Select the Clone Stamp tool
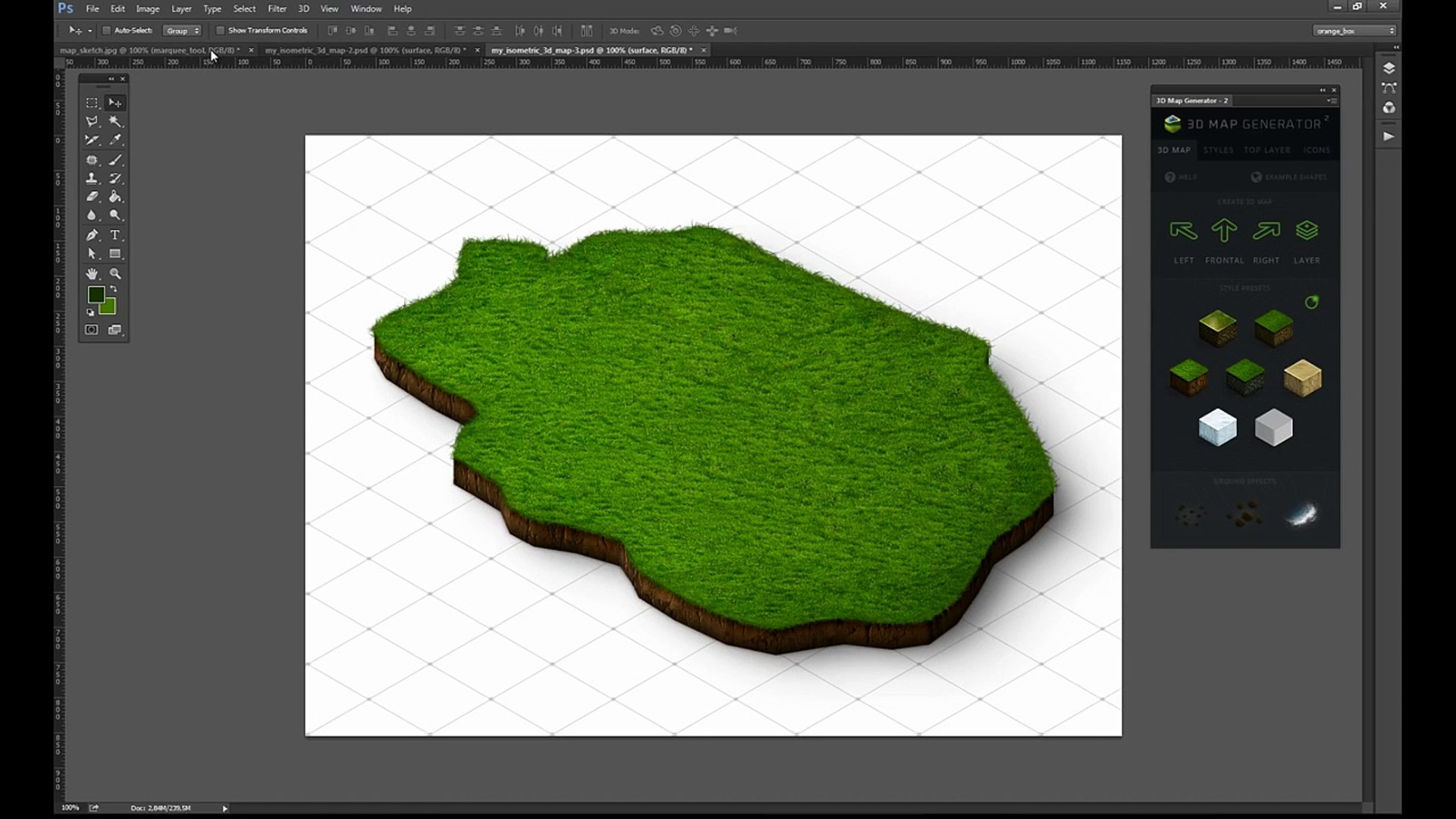This screenshot has height=819, width=1456. (x=92, y=179)
